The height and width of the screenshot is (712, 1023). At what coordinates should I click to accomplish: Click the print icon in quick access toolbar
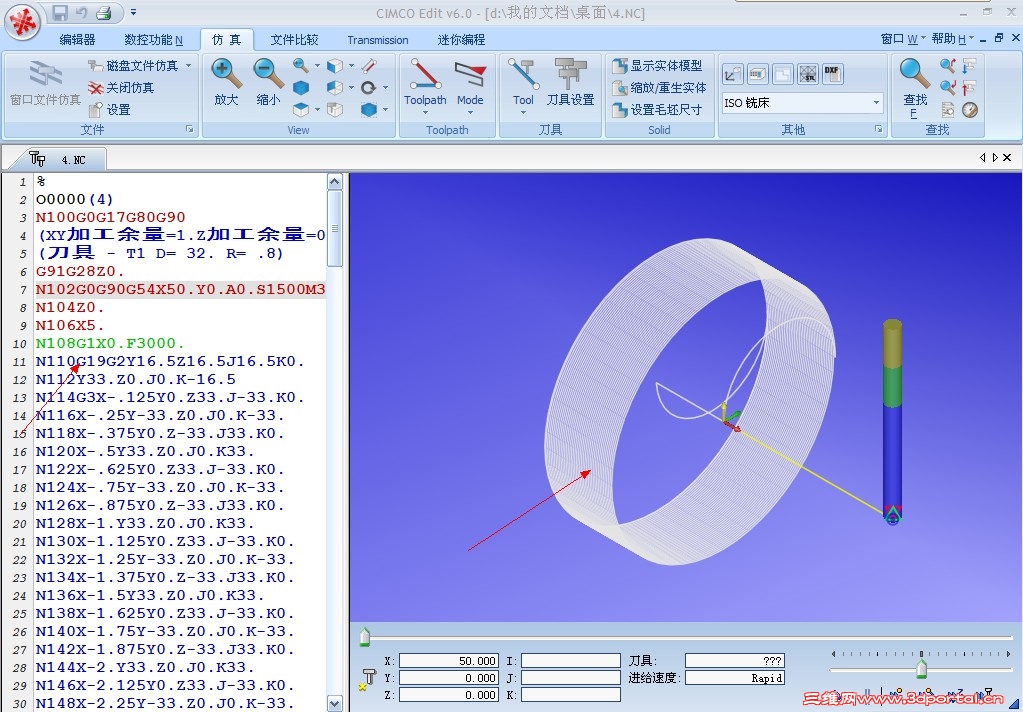(103, 12)
